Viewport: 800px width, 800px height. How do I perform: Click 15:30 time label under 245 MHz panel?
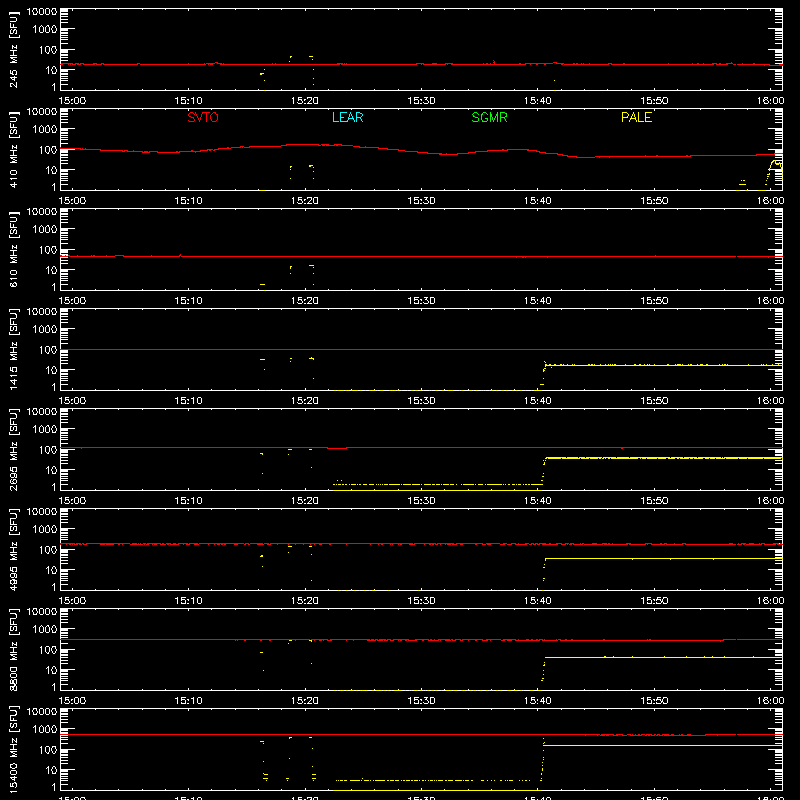(421, 101)
